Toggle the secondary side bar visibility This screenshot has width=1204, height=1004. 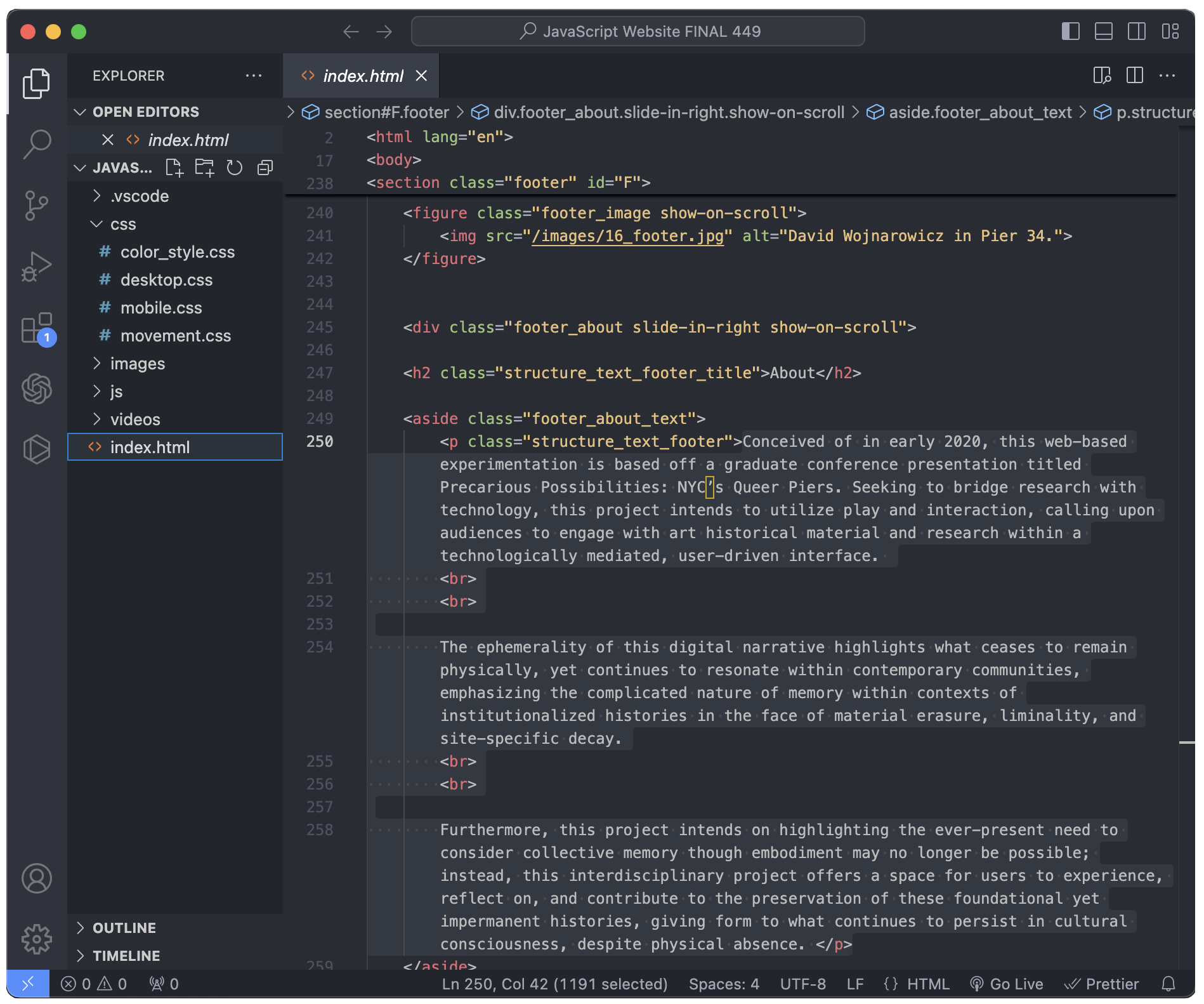[x=1137, y=31]
